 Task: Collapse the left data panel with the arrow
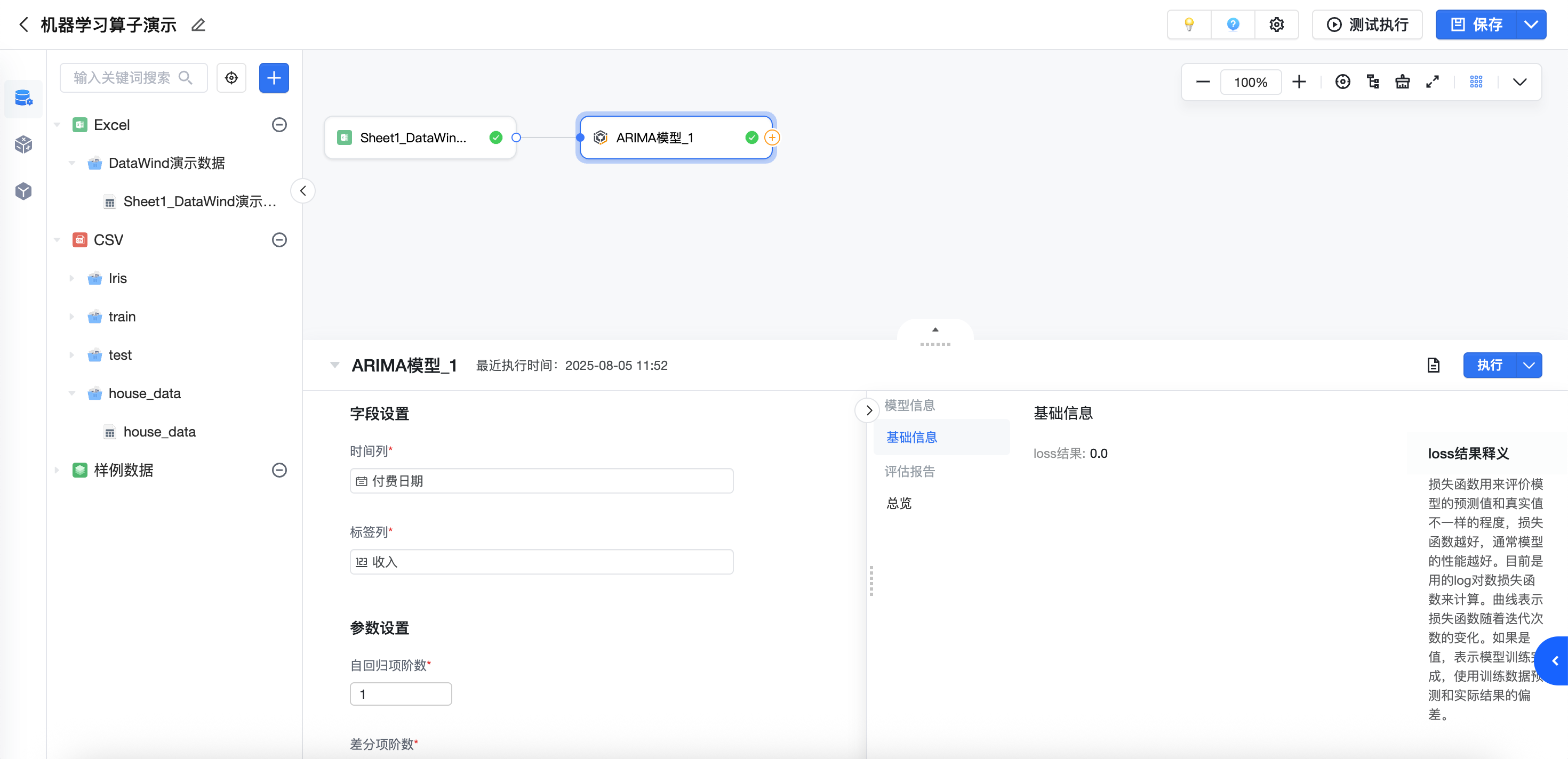pos(302,191)
